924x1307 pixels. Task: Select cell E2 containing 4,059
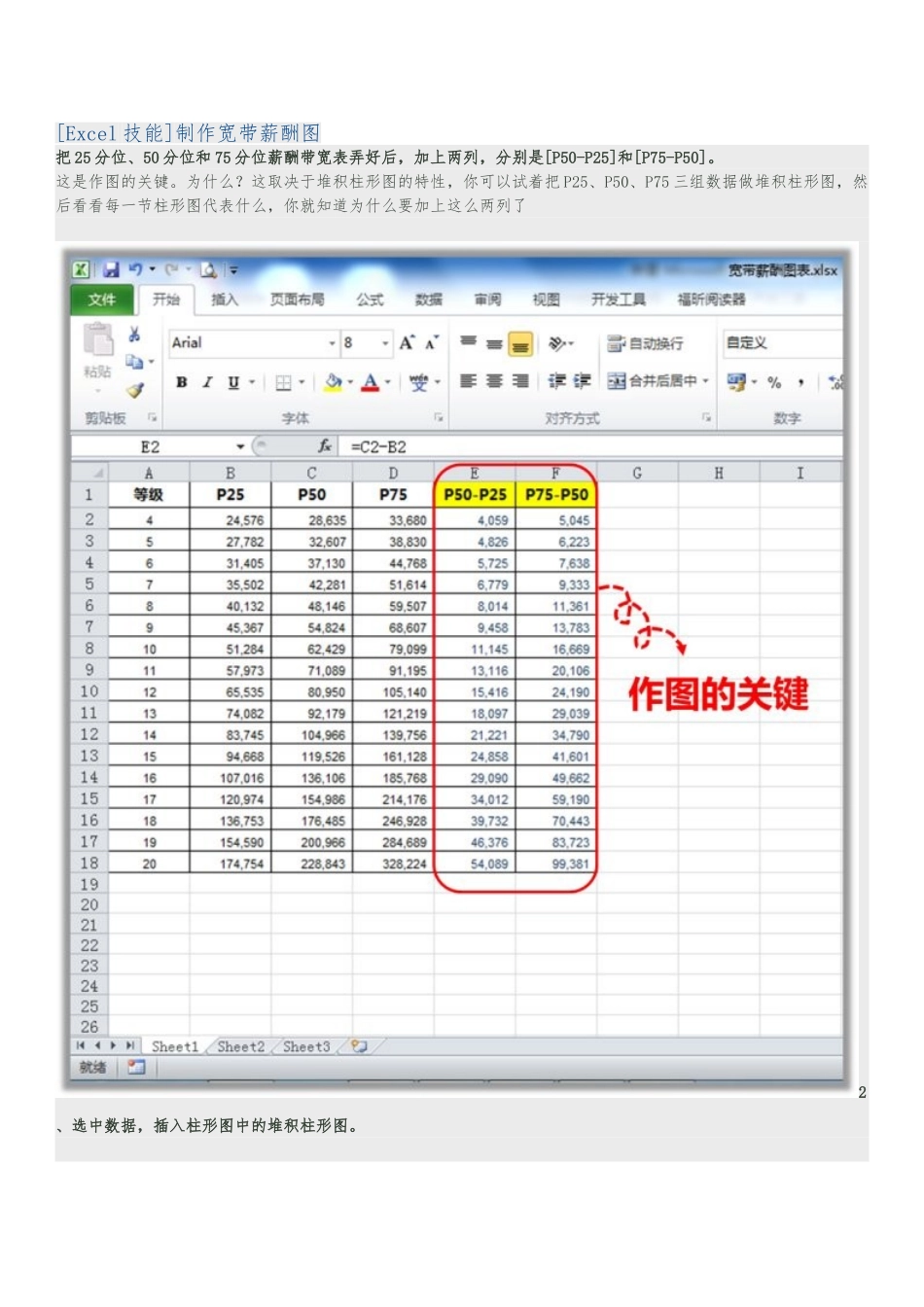point(475,520)
